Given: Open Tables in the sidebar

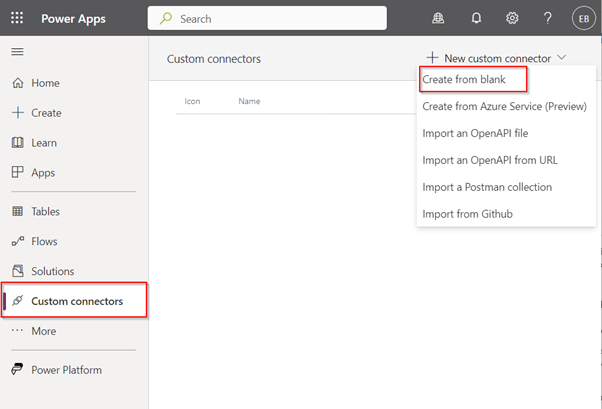Looking at the screenshot, I should pyautogui.click(x=45, y=212).
